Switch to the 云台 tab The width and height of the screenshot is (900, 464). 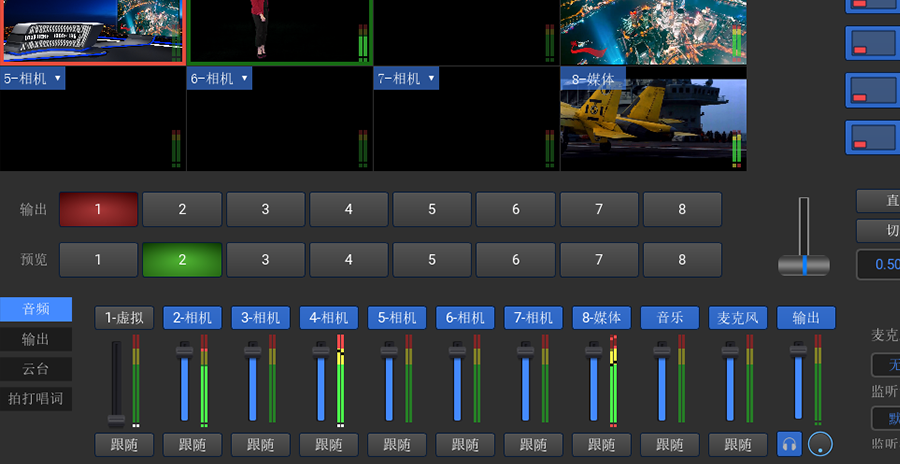[x=36, y=368]
